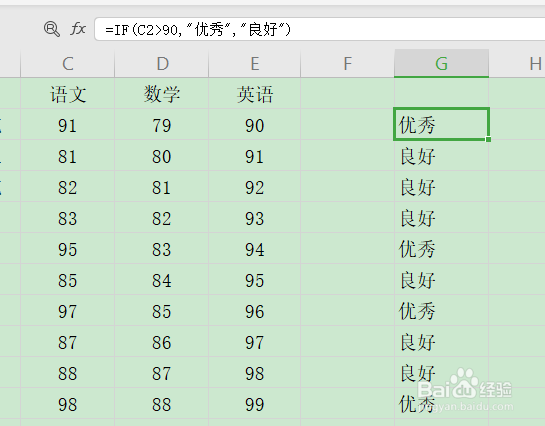
Task: Select the 语文 cell with value 82
Action: coord(67,186)
